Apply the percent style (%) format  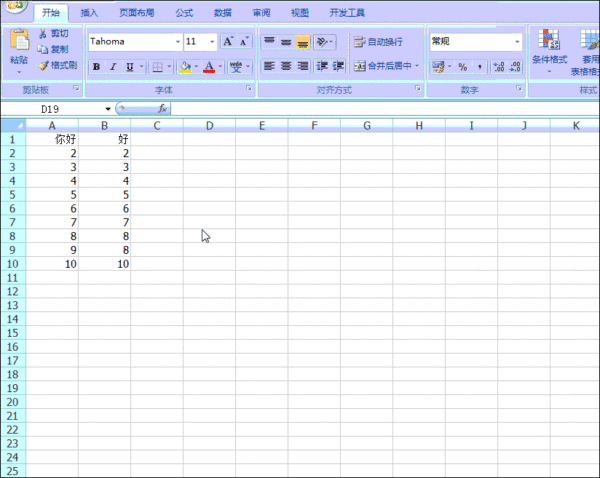click(463, 67)
